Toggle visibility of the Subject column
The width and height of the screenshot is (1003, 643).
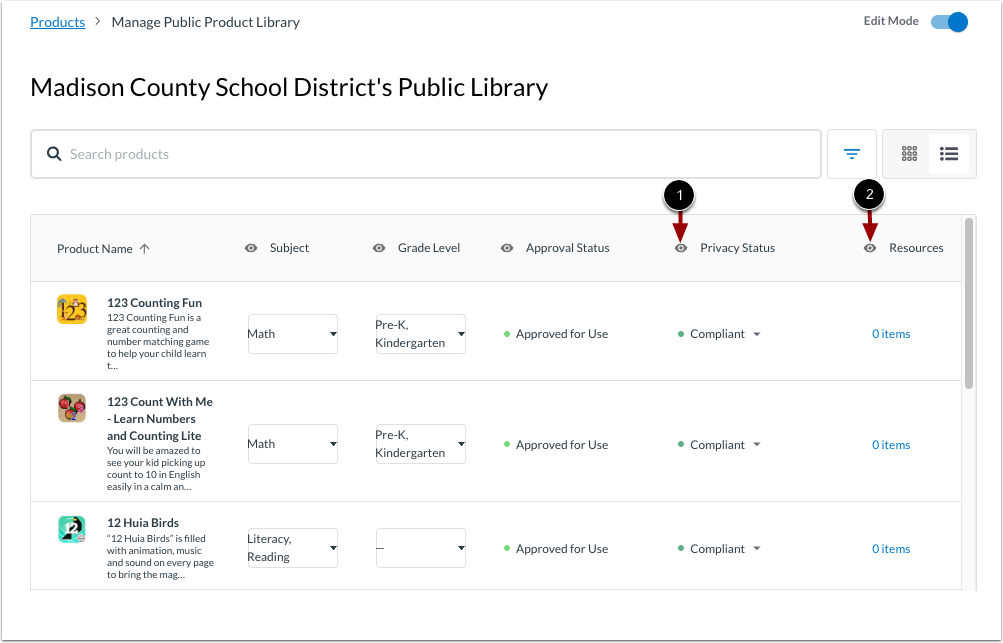(x=251, y=247)
